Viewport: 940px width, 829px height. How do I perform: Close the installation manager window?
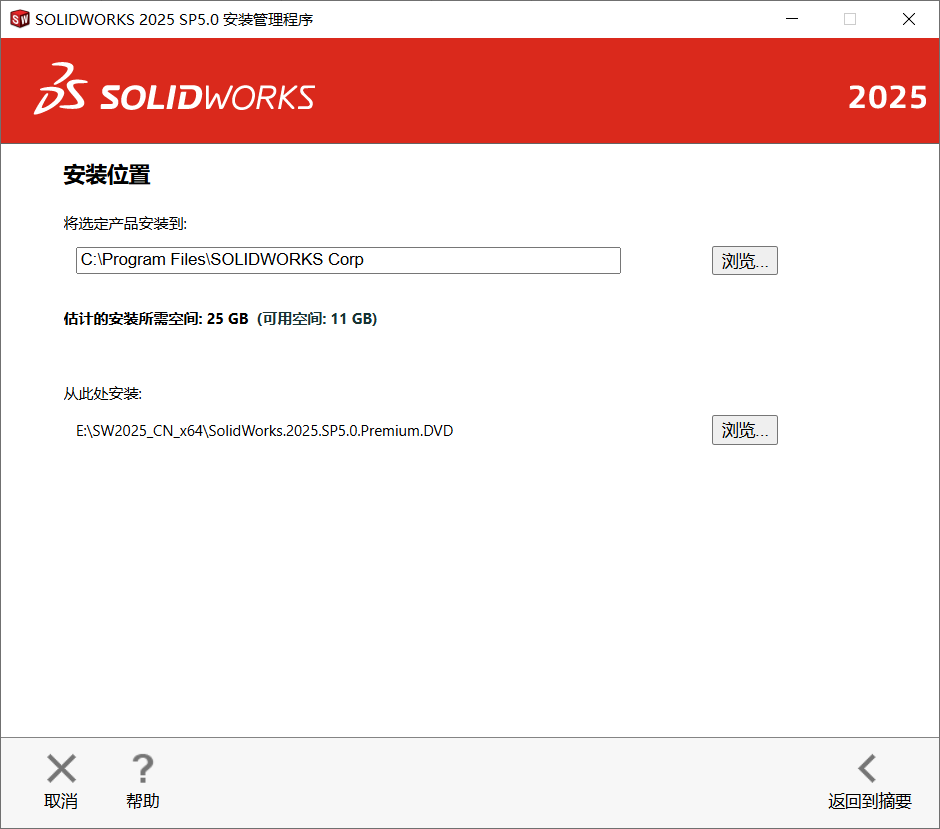coord(909,19)
